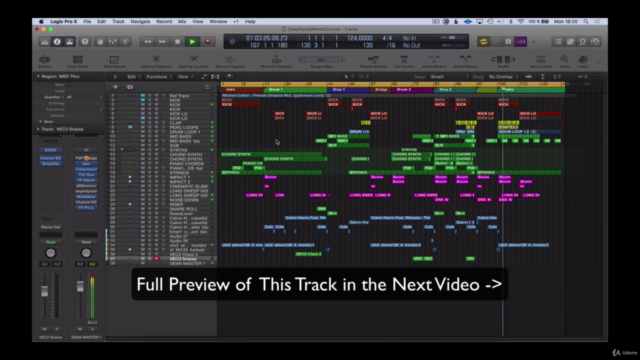The width and height of the screenshot is (640, 360).
Task: Toggle the Count-in 1234 button
Action: pos(520,42)
